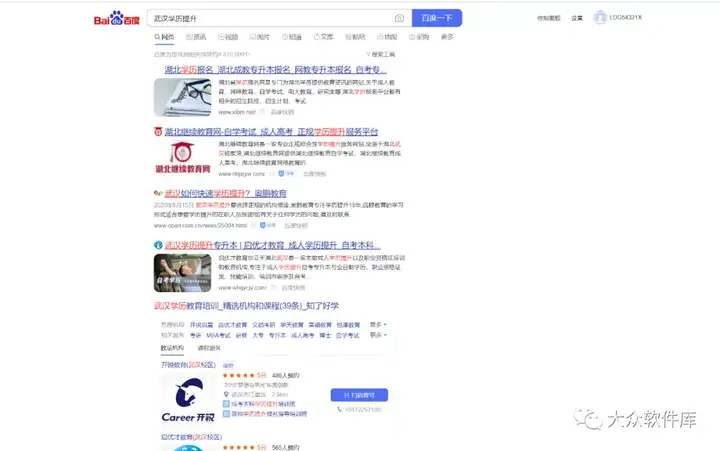The width and height of the screenshot is (720, 451).
Task: Click the Baidu paw logo
Action: [x=117, y=18]
